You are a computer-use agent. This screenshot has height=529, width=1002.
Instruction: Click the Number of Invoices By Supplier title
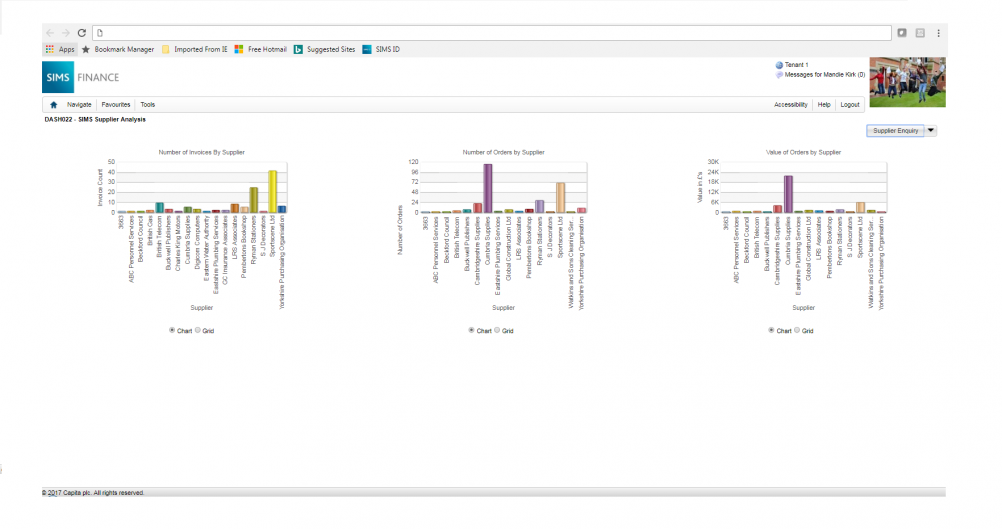pyautogui.click(x=201, y=153)
